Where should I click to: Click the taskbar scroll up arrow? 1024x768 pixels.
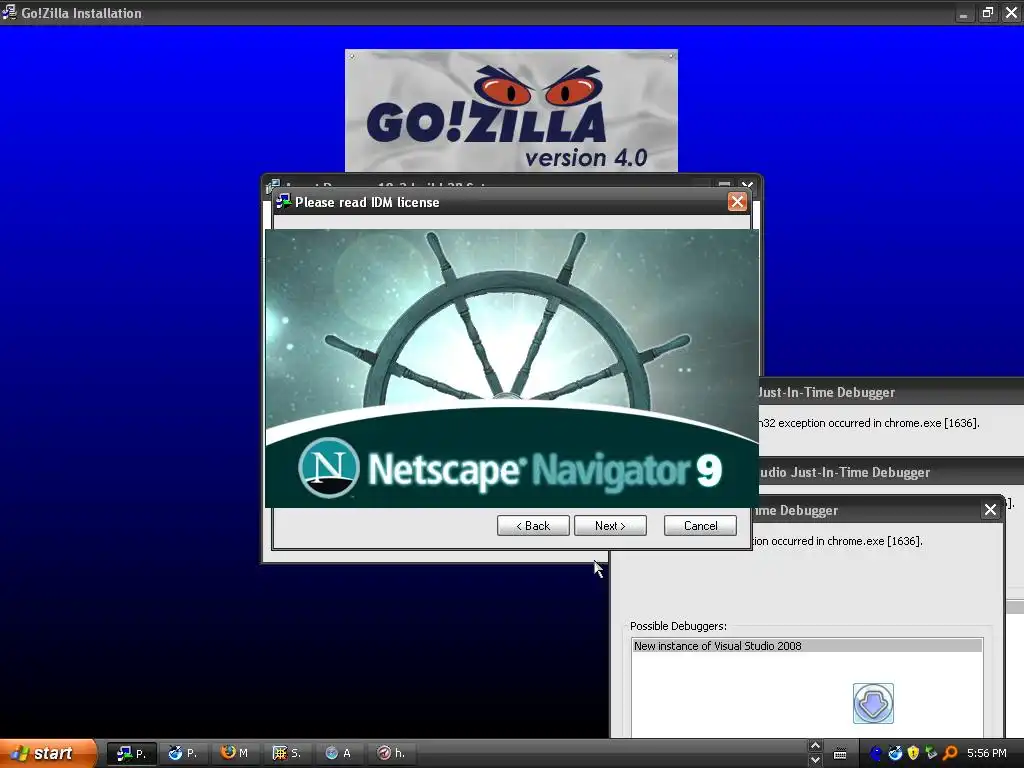pyautogui.click(x=814, y=746)
